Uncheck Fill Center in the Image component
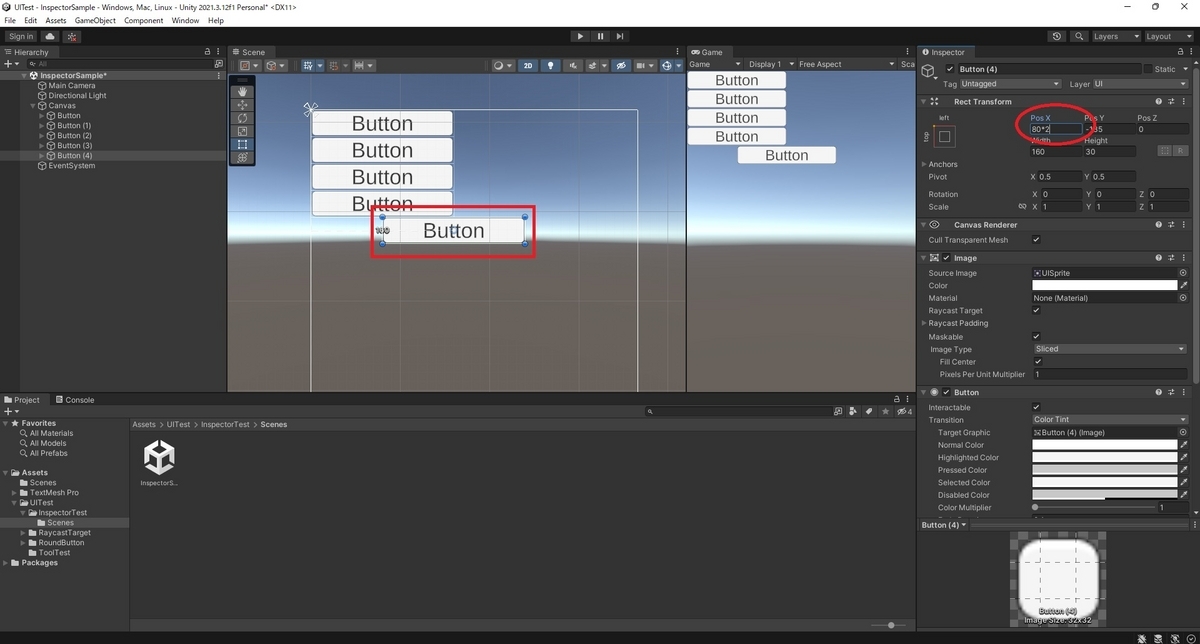This screenshot has height=644, width=1200. point(1037,361)
